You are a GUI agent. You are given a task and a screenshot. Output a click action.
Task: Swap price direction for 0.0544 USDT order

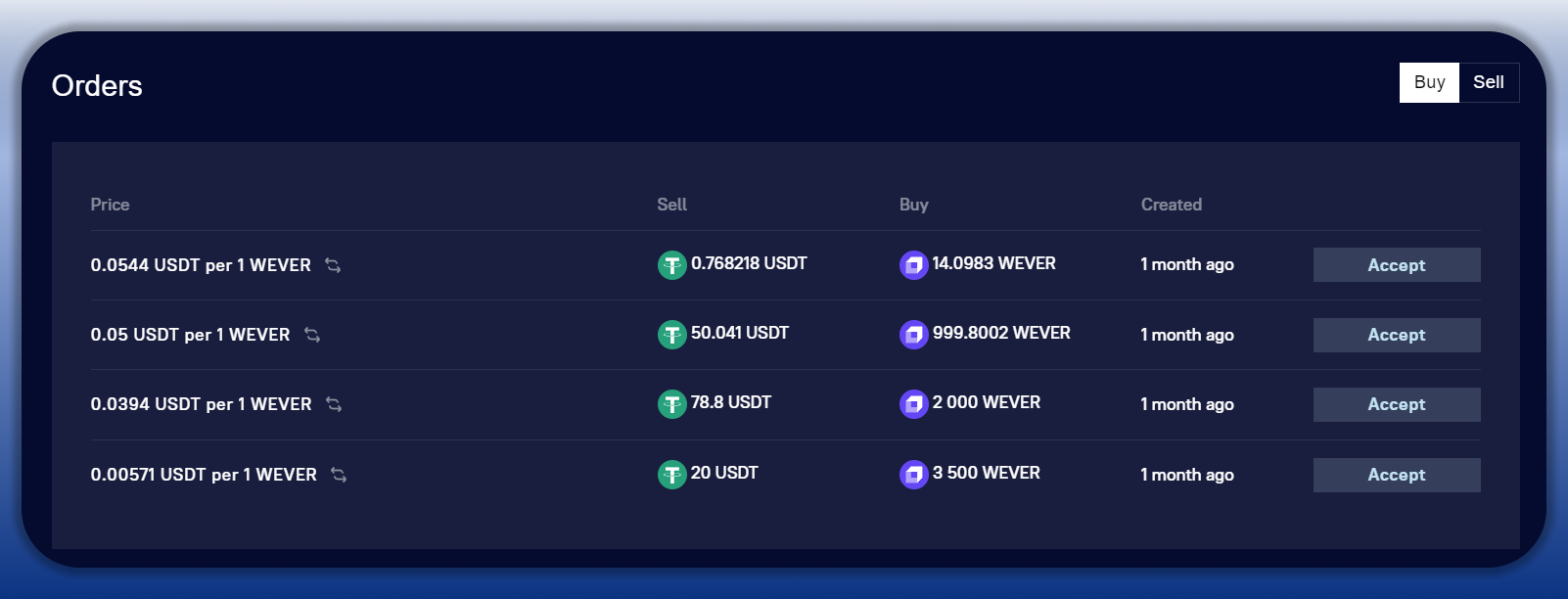click(x=333, y=265)
